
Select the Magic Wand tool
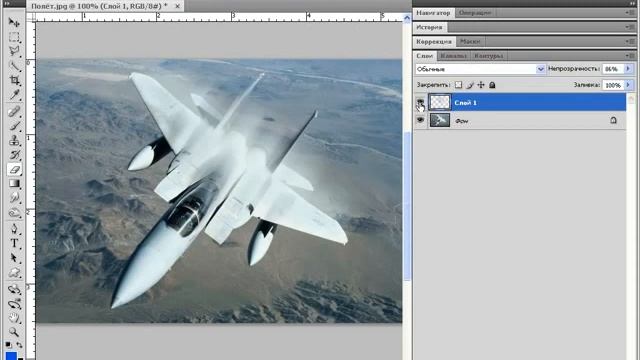coord(14,66)
